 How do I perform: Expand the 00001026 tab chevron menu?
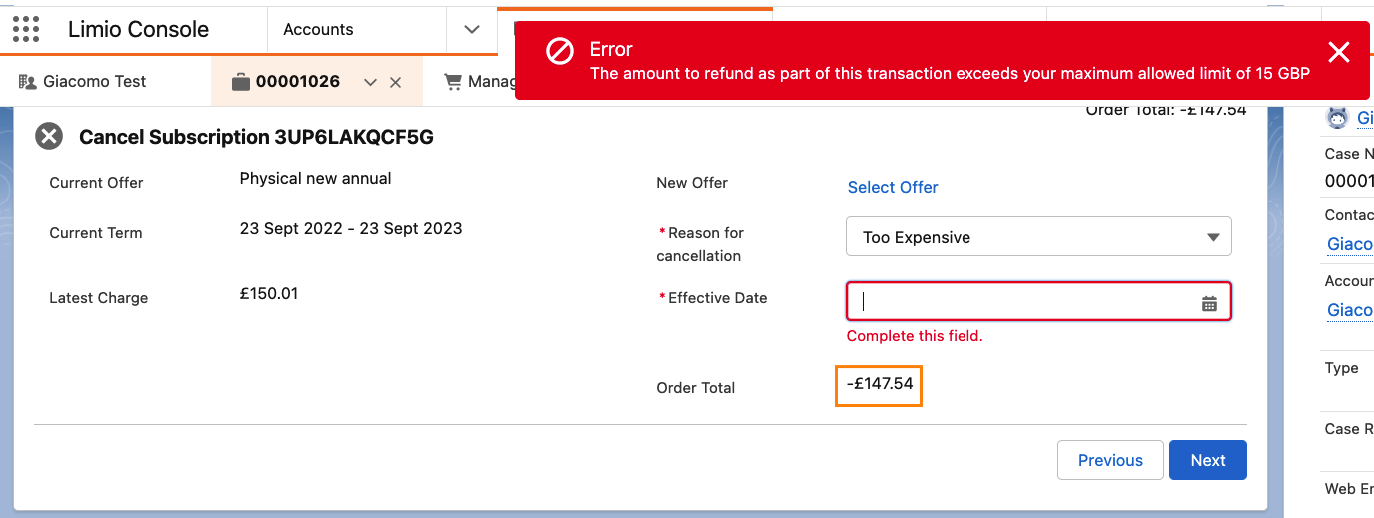point(370,82)
